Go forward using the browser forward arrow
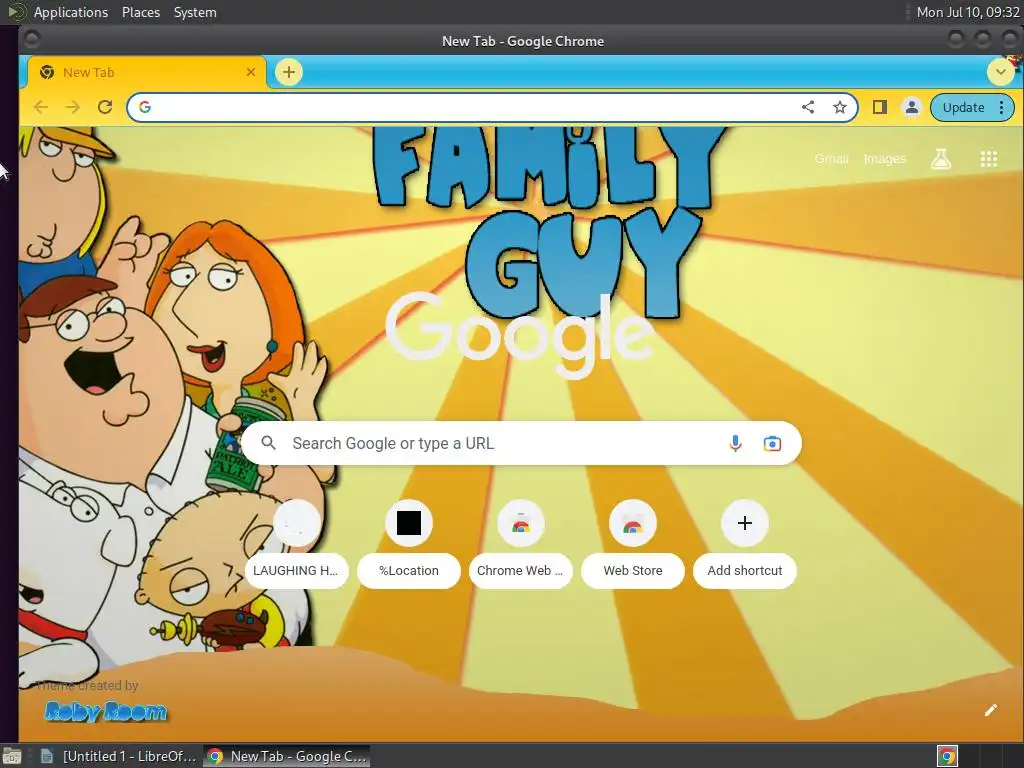The image size is (1024, 768). pos(72,107)
